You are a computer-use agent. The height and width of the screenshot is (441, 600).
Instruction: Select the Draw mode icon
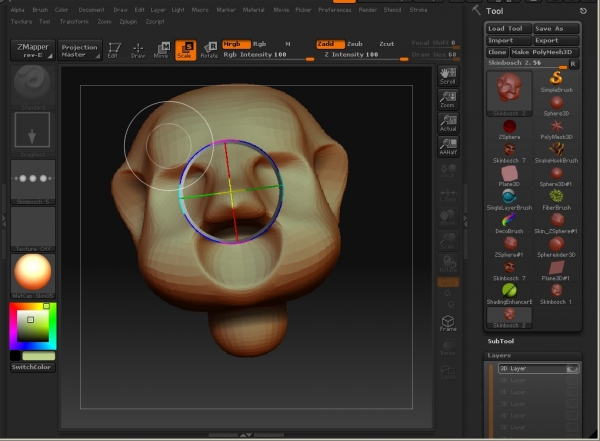point(138,50)
